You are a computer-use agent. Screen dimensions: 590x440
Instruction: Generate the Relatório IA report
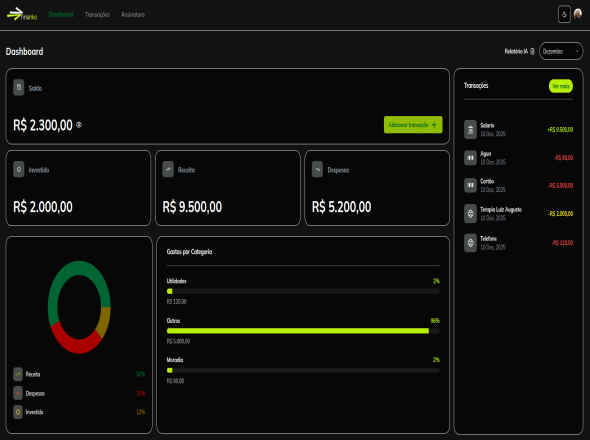(520, 52)
